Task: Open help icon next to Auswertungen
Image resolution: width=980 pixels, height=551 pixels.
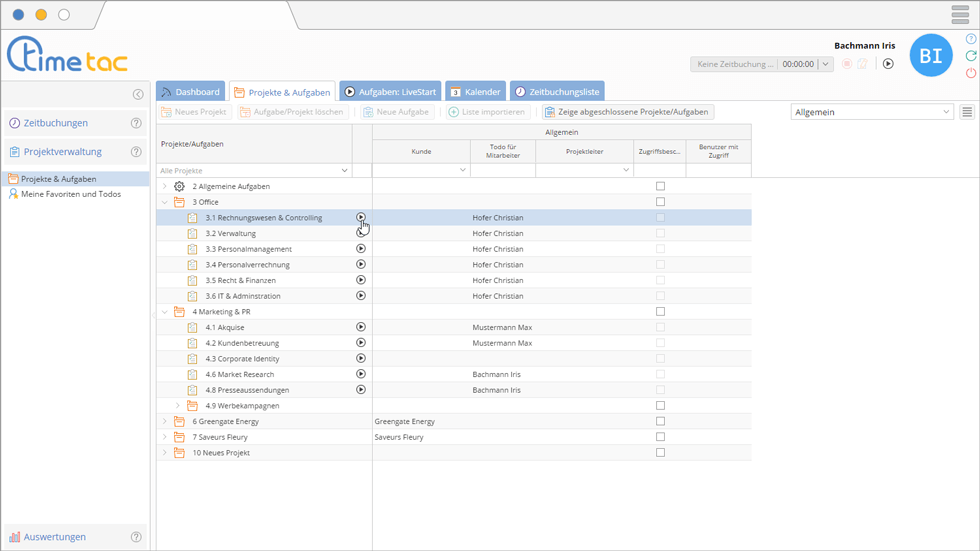Action: pos(137,537)
